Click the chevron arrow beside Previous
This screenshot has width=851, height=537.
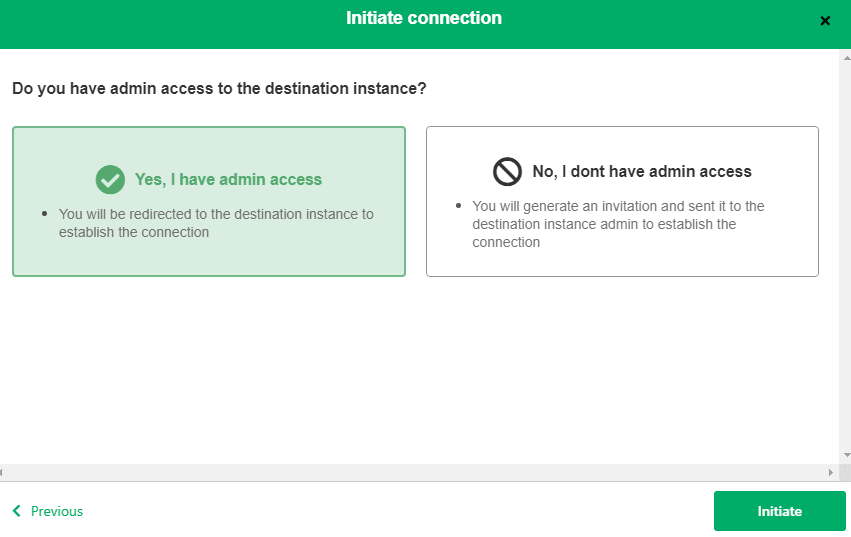(x=17, y=511)
